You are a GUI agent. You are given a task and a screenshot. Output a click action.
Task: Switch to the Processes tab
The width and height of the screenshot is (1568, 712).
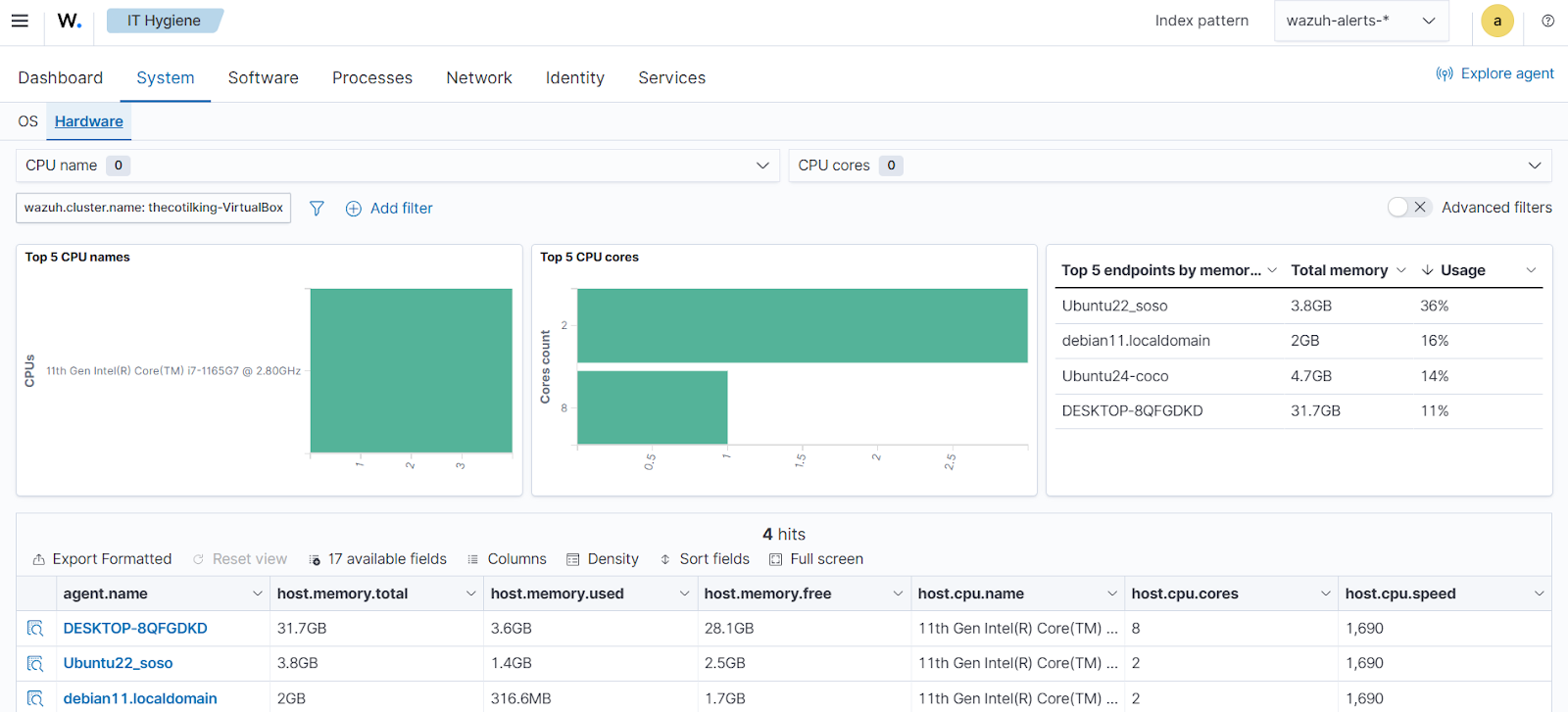pyautogui.click(x=372, y=77)
